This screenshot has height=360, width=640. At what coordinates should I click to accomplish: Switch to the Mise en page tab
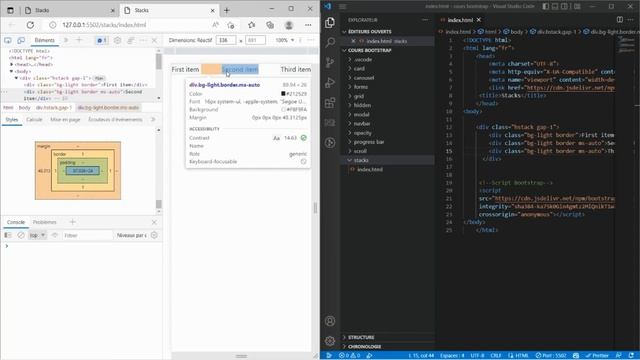[65, 120]
